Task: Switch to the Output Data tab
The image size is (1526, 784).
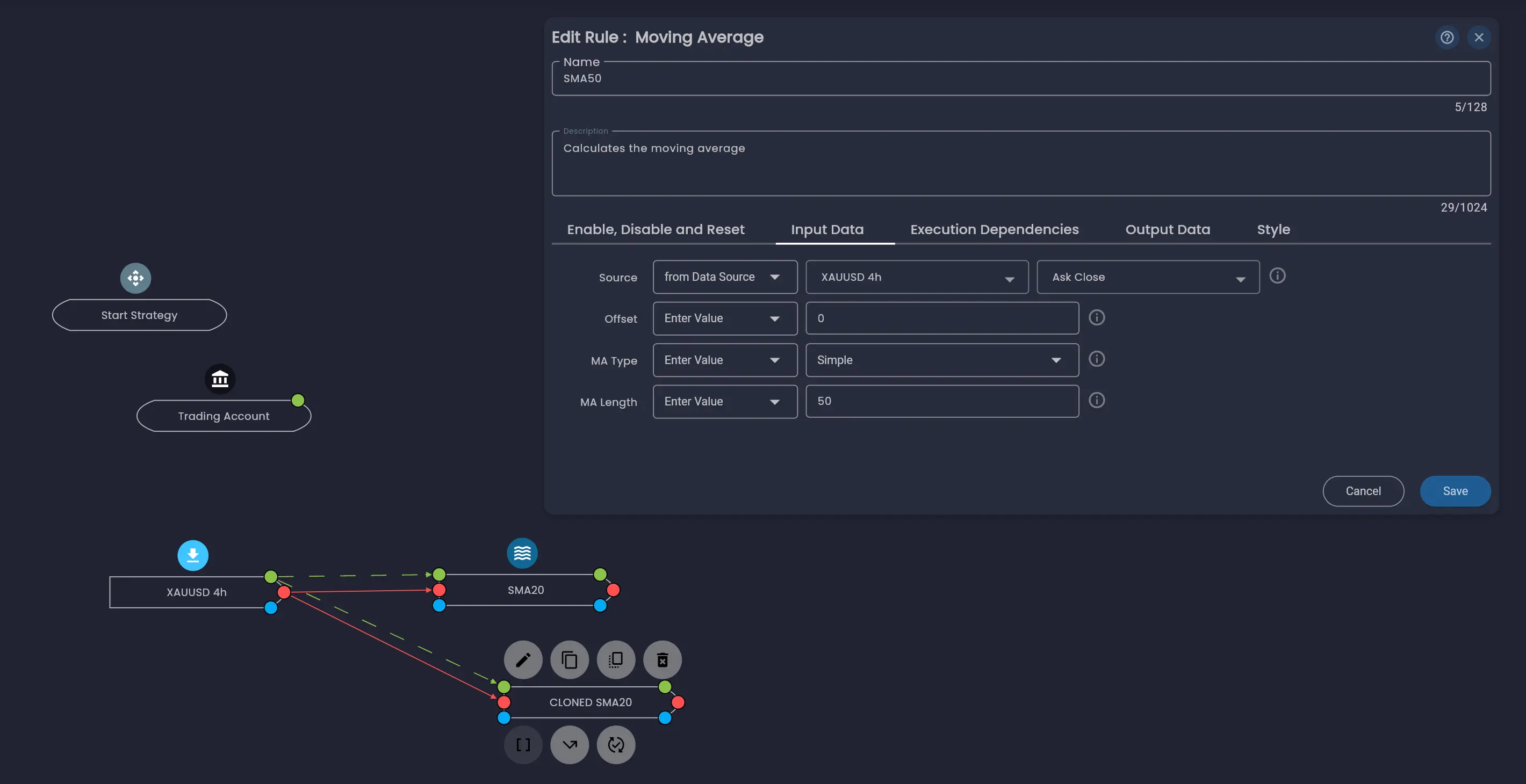Action: click(x=1167, y=230)
